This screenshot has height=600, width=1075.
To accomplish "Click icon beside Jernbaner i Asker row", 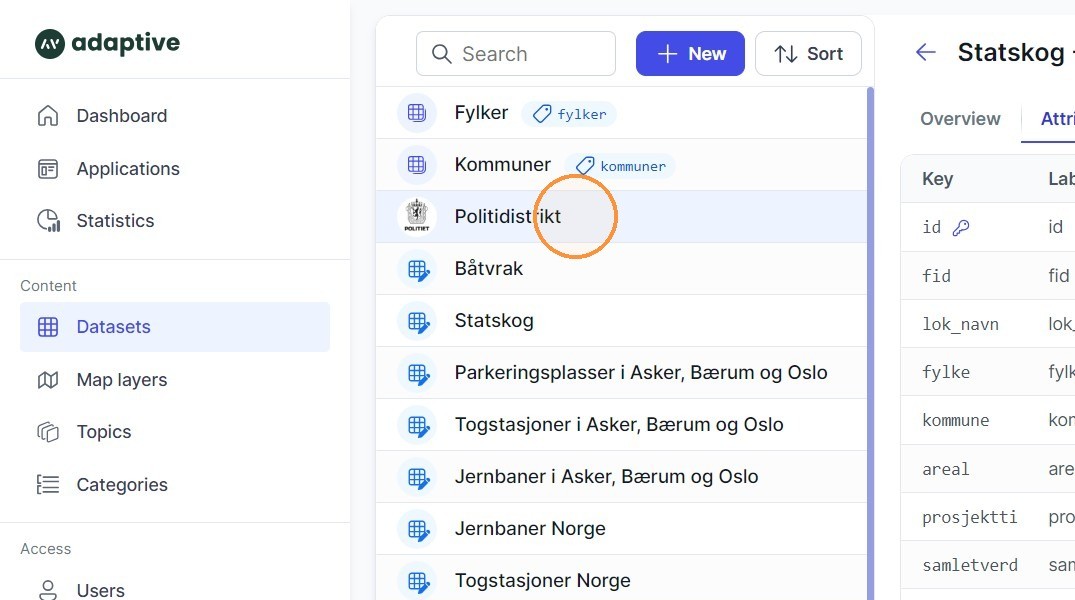I will (x=417, y=477).
